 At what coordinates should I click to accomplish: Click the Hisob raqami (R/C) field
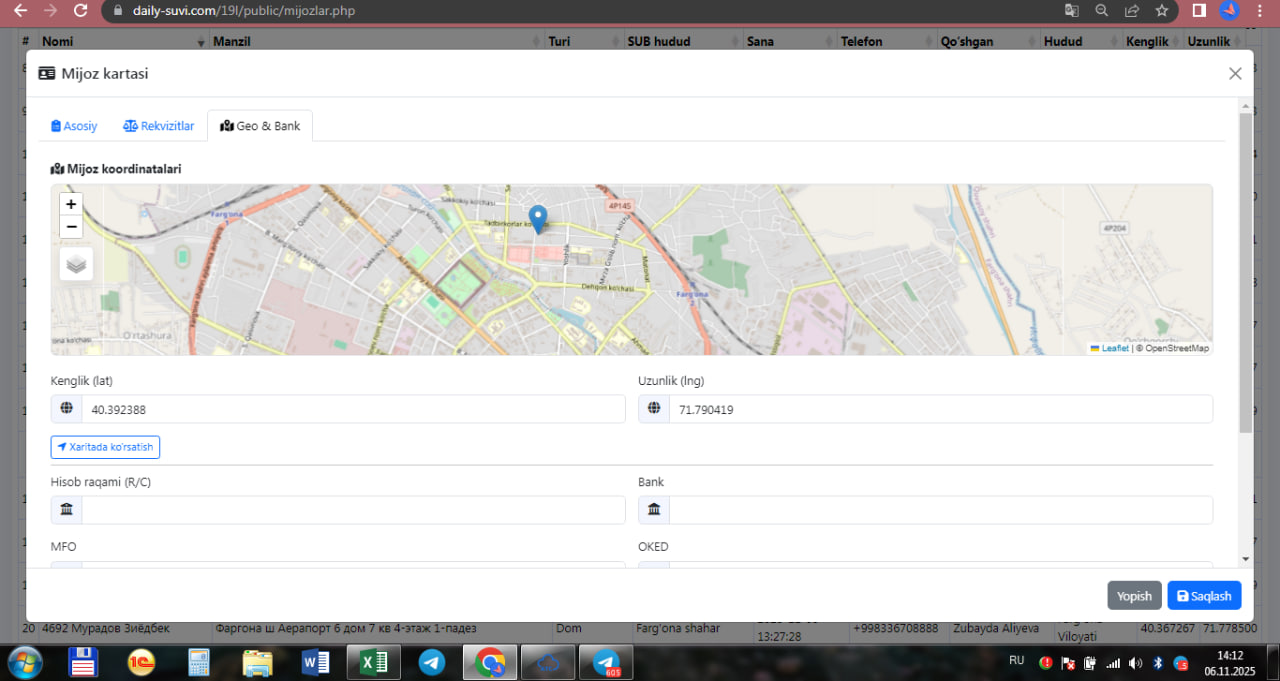(x=352, y=510)
